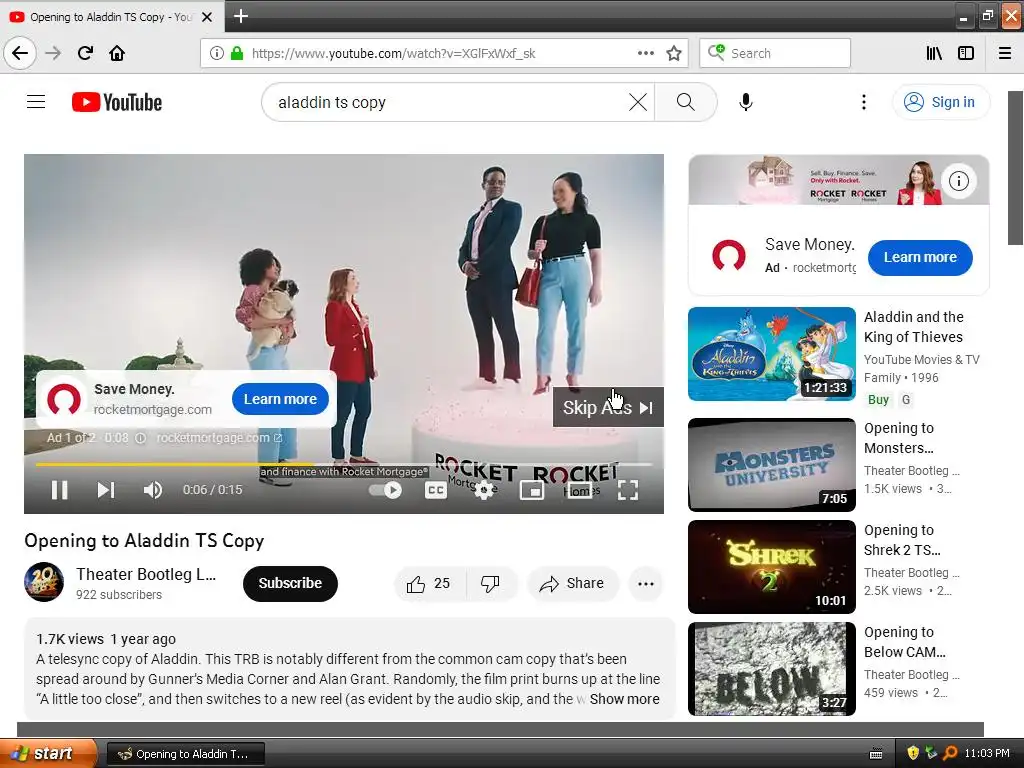Screen dimensions: 1024x768
Task: Toggle autoplay switch in the player
Action: 385,490
